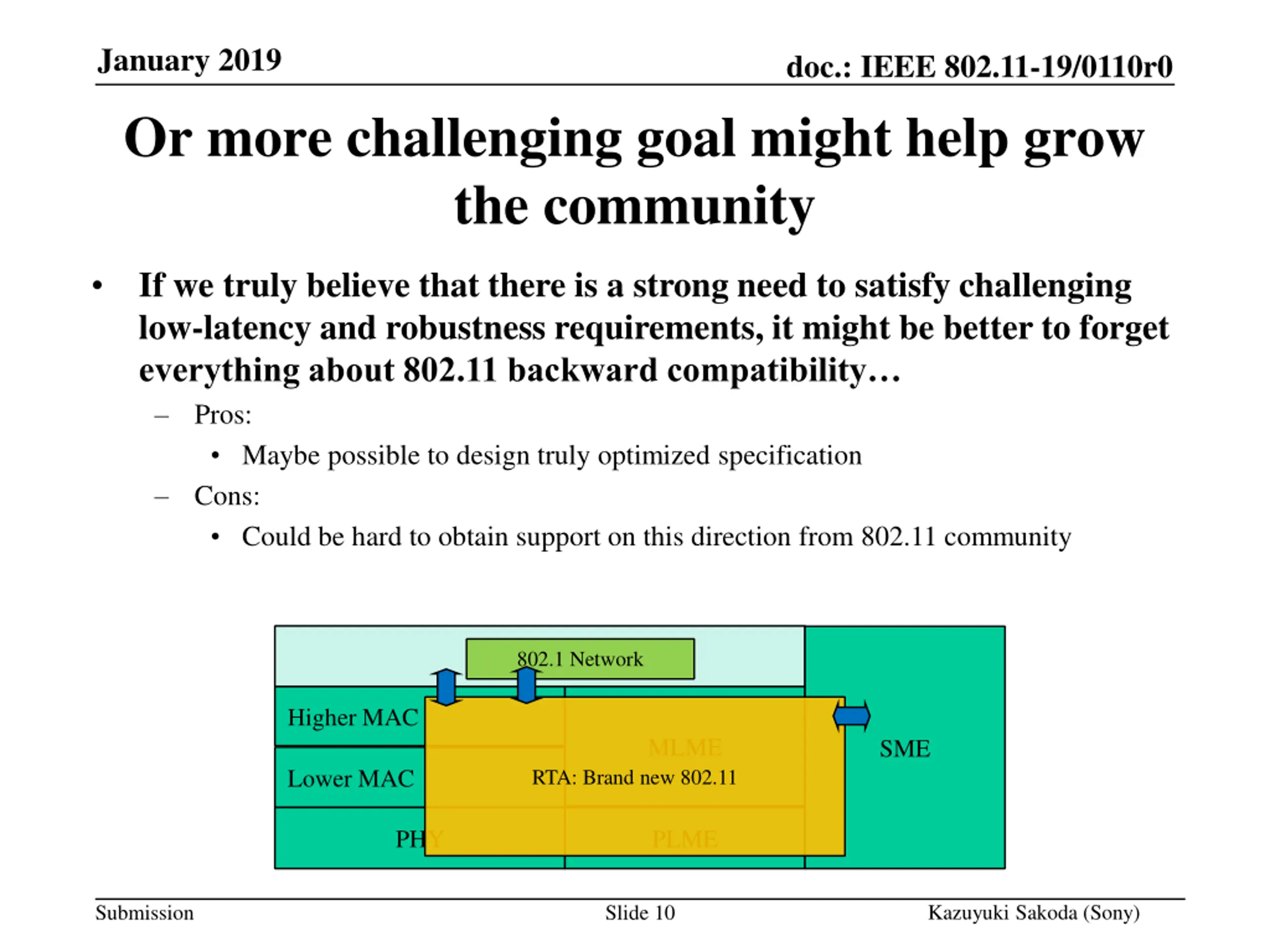Click the doc.: IEEE 802.11-19/0110r0 header
The height and width of the screenshot is (952, 1270).
[x=979, y=66]
